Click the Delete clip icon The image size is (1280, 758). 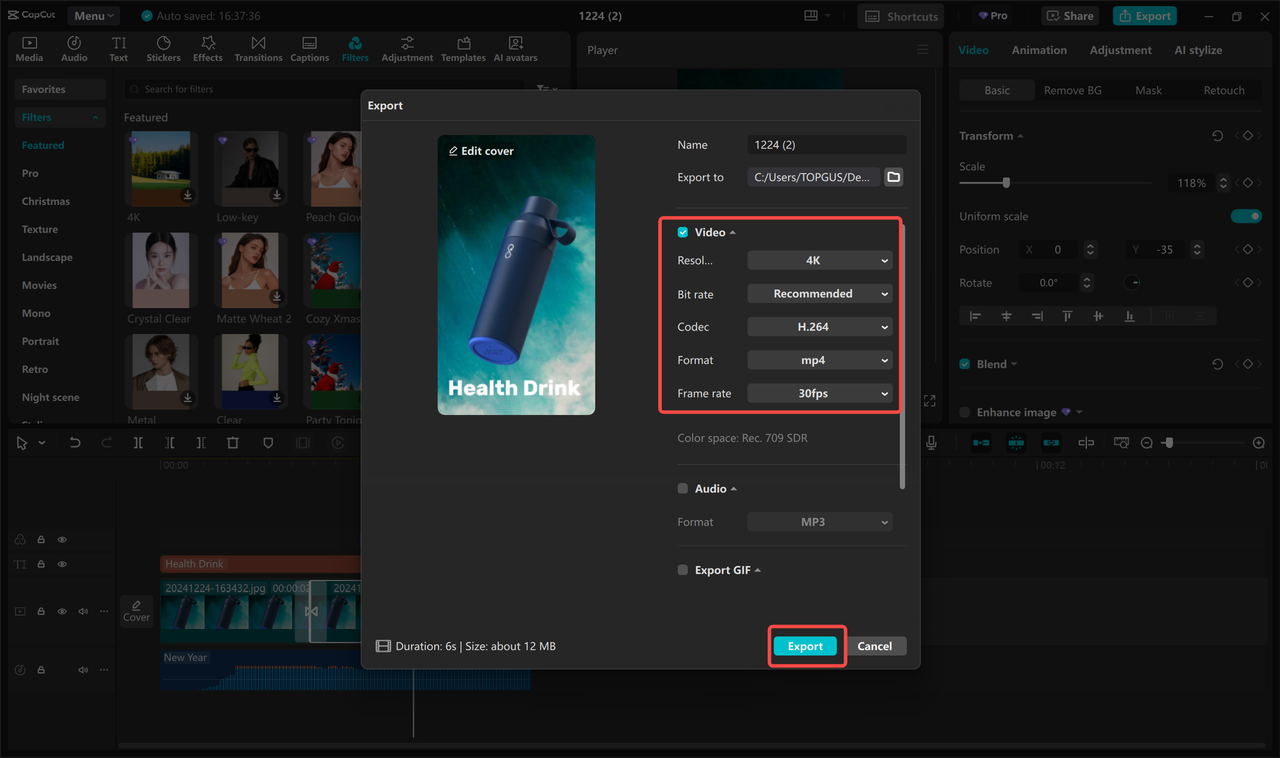coord(234,442)
